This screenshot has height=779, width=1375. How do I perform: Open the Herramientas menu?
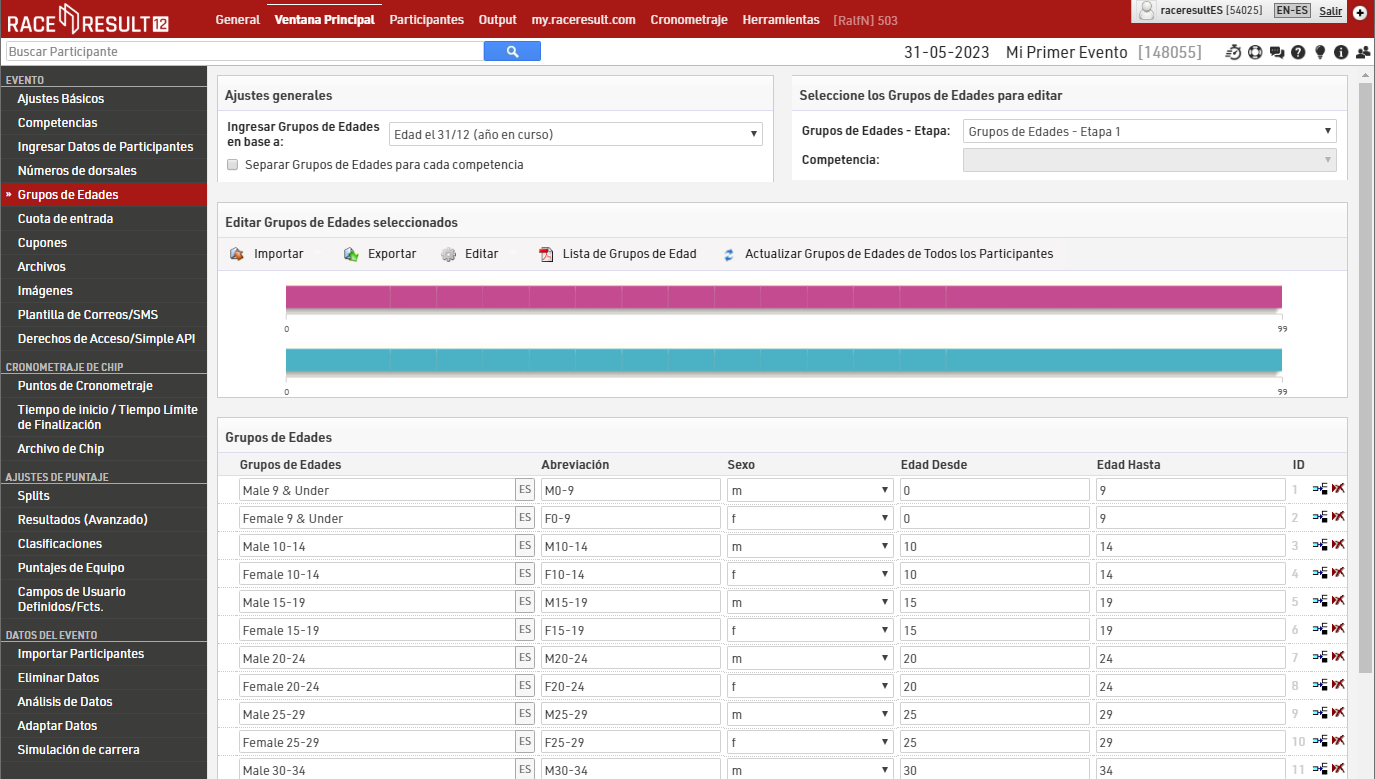coord(781,19)
